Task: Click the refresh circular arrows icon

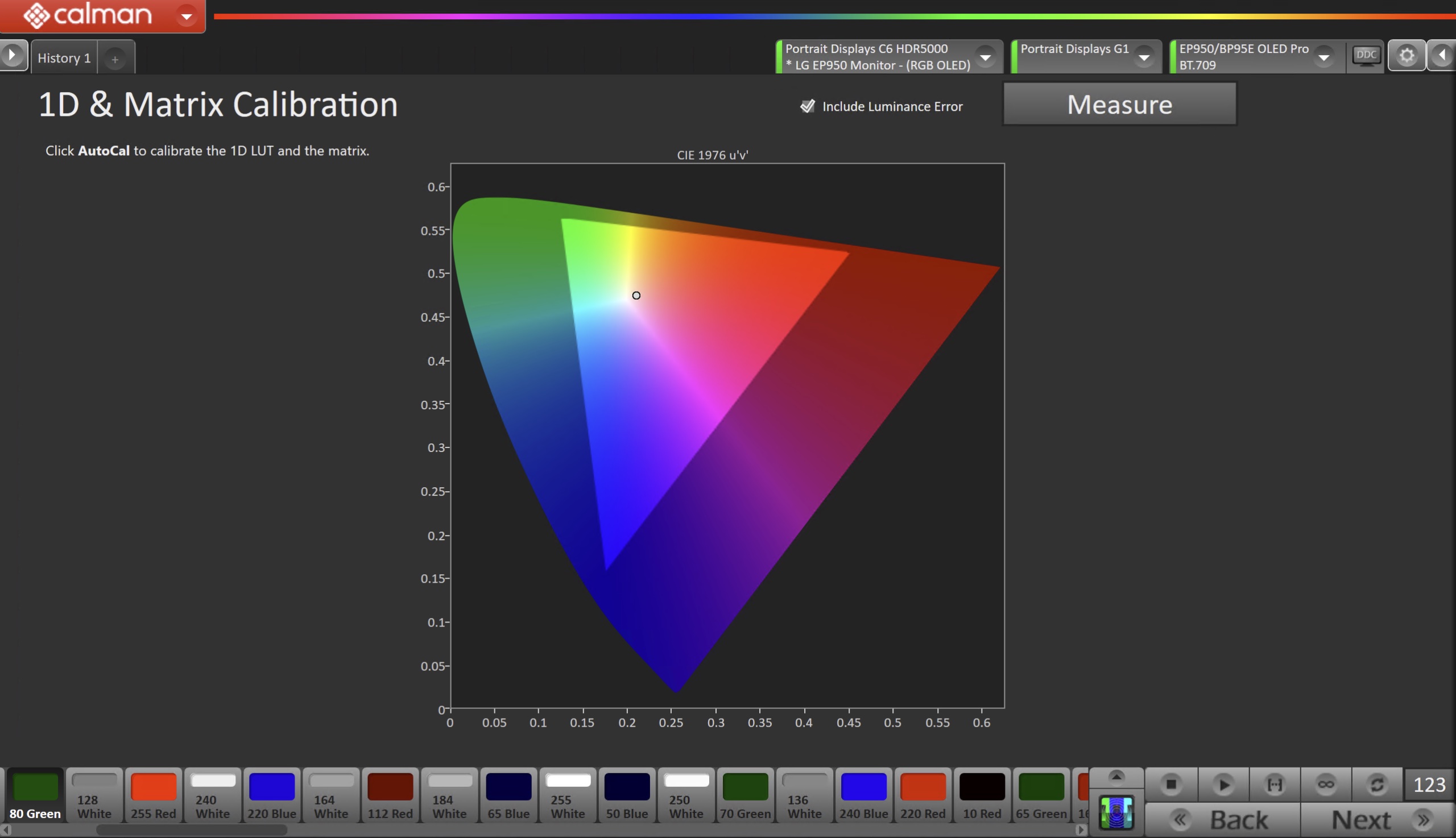Action: pos(1377,785)
